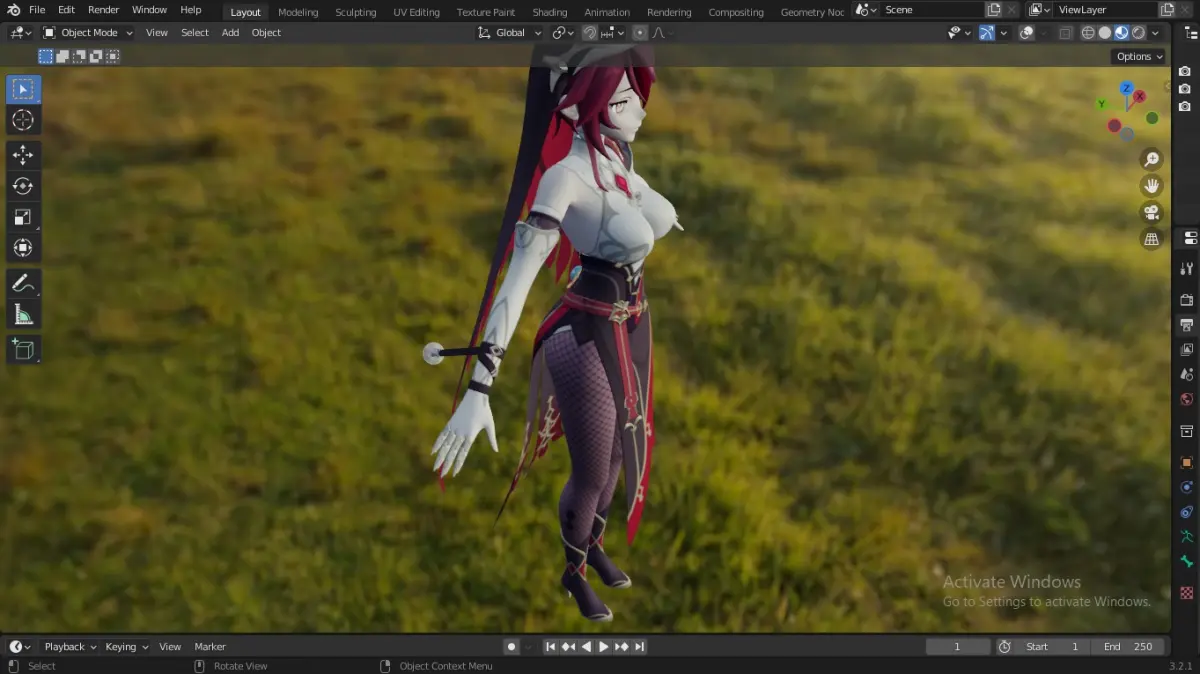
Task: Open the pivot point dropdown
Action: pyautogui.click(x=564, y=32)
